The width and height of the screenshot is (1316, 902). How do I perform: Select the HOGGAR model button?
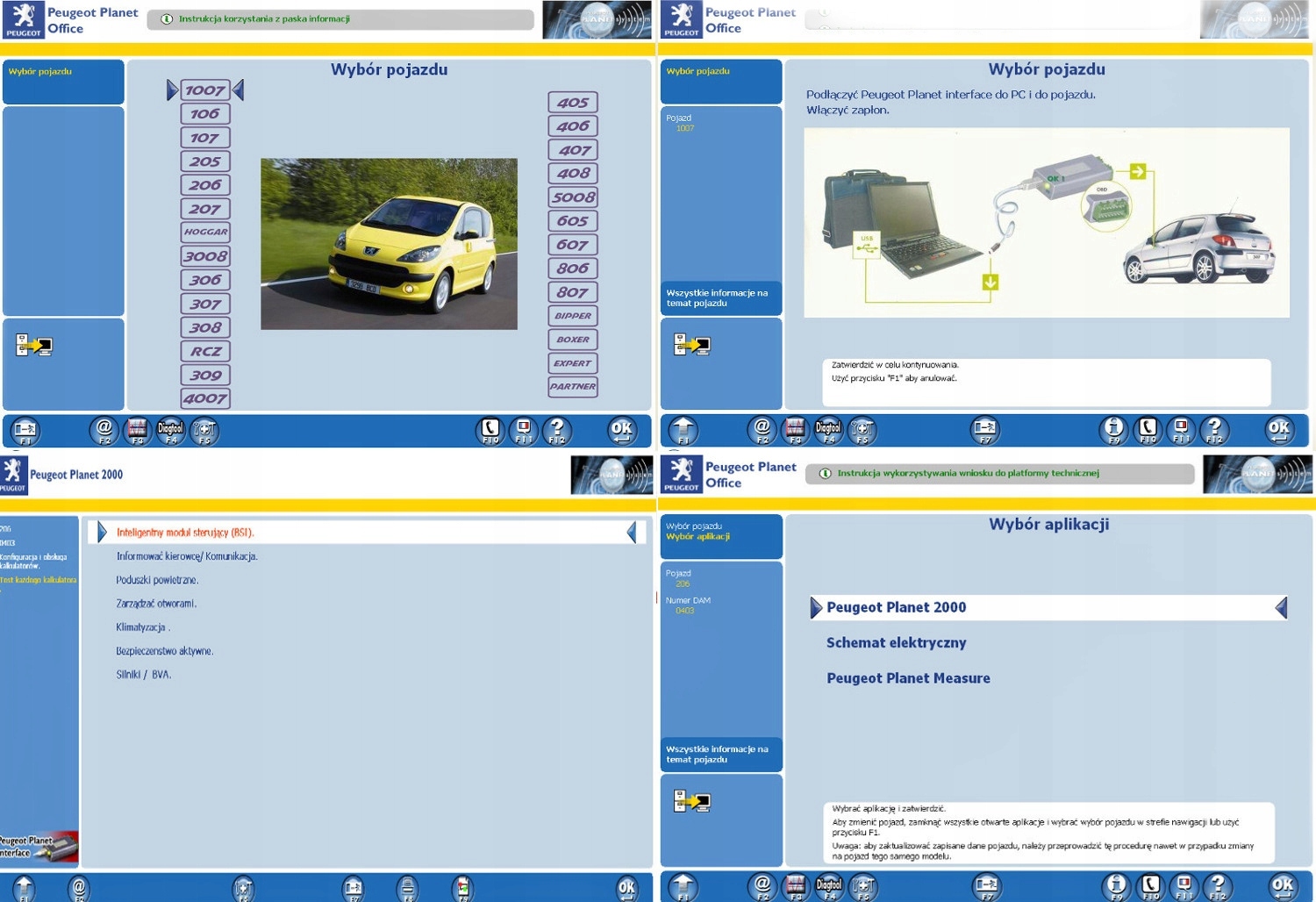click(205, 233)
